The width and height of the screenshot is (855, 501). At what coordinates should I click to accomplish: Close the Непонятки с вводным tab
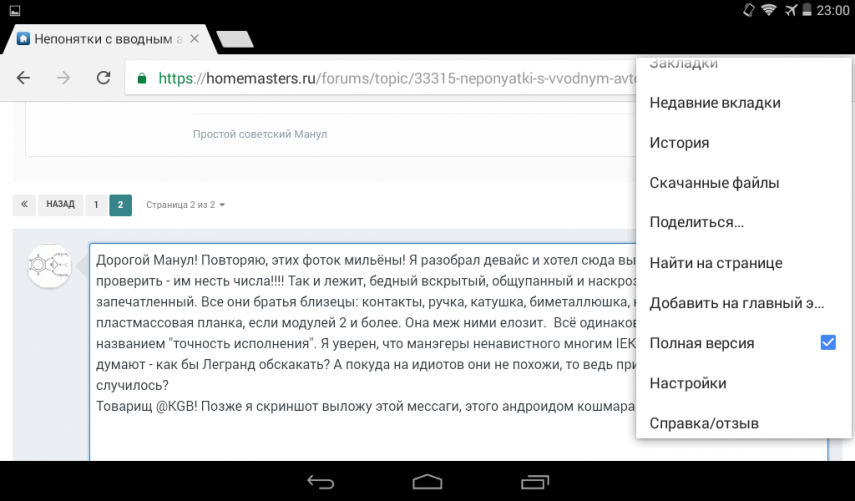tap(194, 39)
